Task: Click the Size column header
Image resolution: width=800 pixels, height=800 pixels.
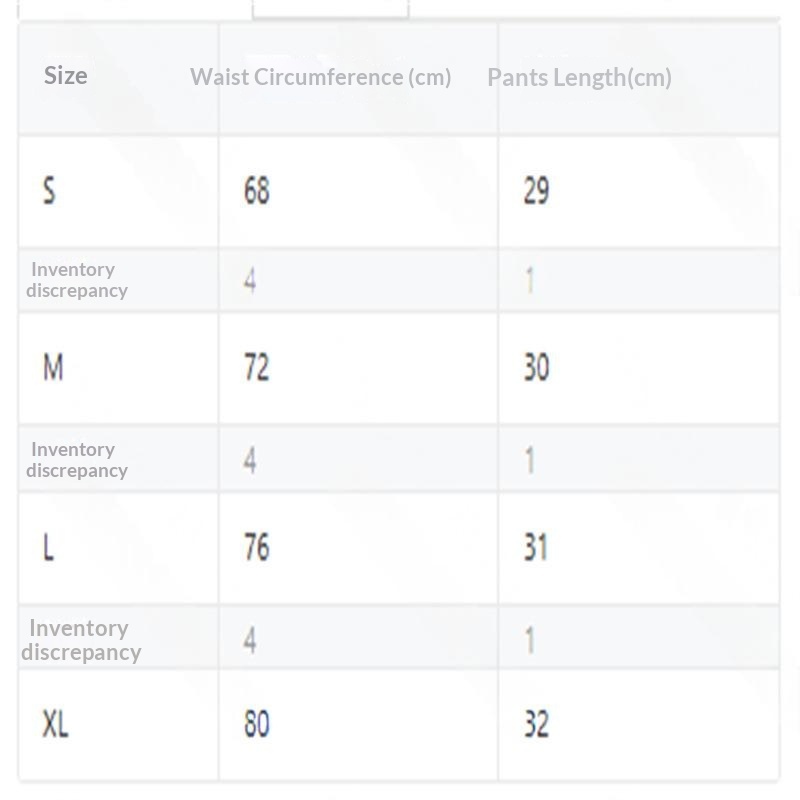Action: pos(65,76)
